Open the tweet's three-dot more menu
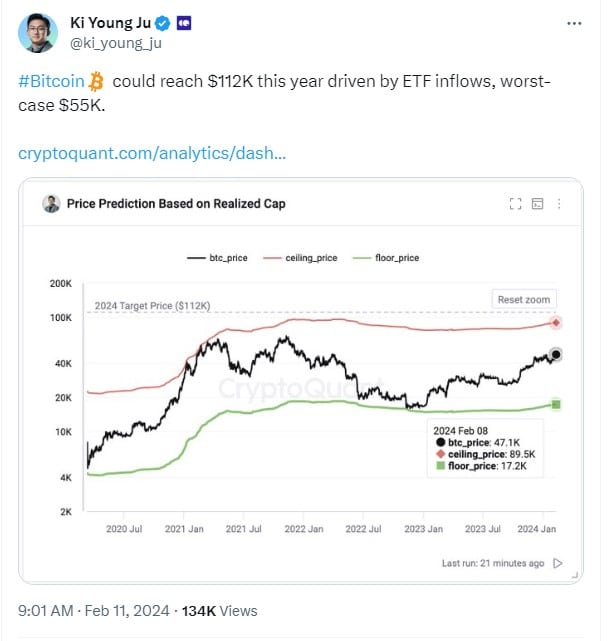The width and height of the screenshot is (610, 641). point(571,22)
